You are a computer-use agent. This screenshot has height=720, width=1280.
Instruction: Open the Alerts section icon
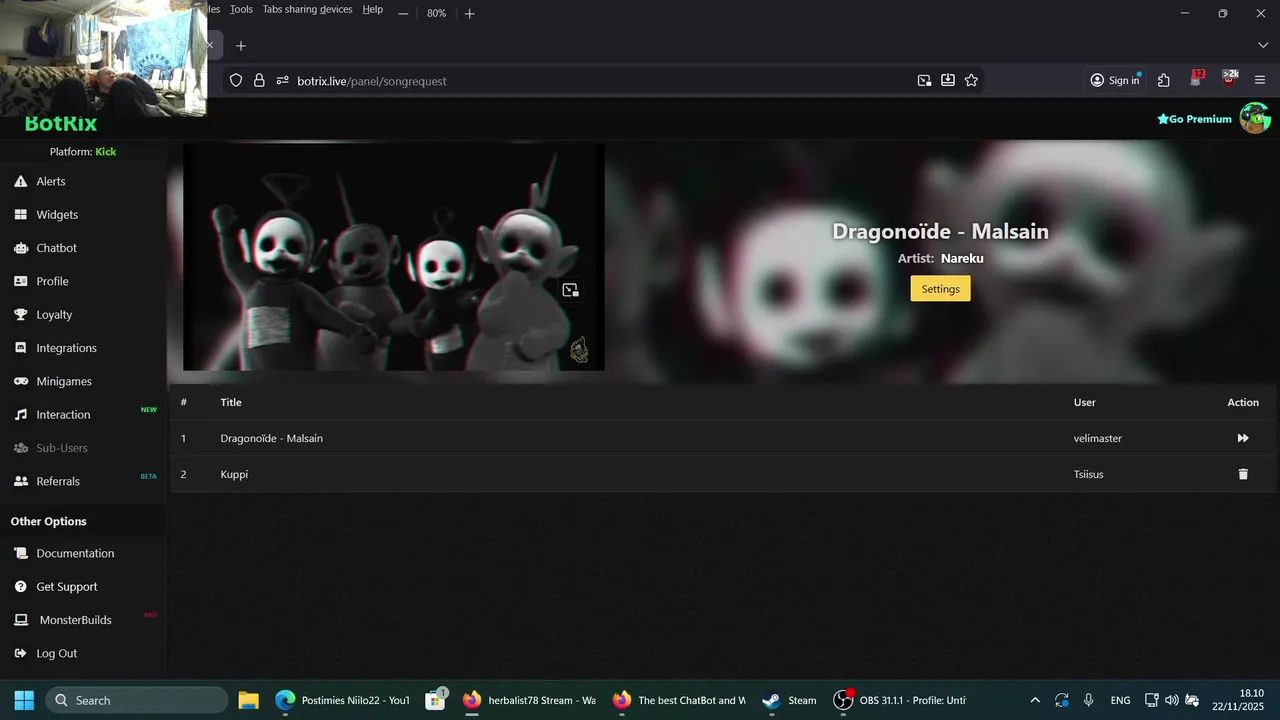(20, 181)
